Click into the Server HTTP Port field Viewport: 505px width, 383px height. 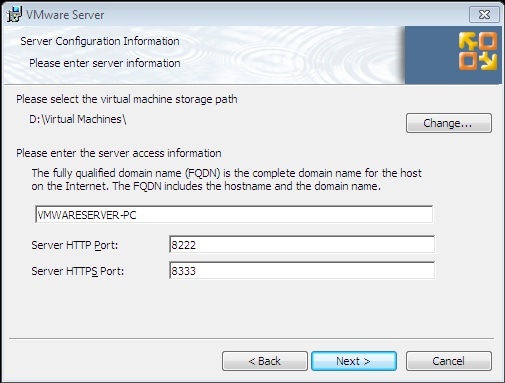tap(302, 245)
